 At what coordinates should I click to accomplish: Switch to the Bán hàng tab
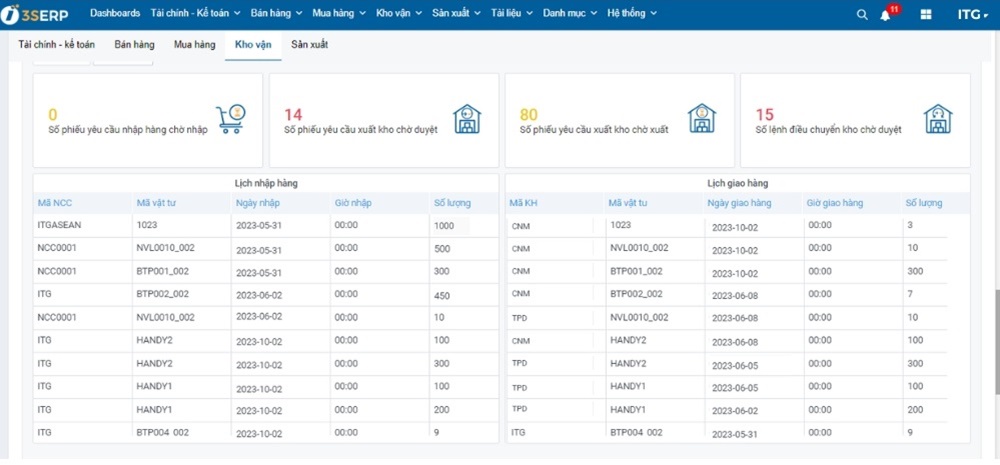tap(134, 45)
